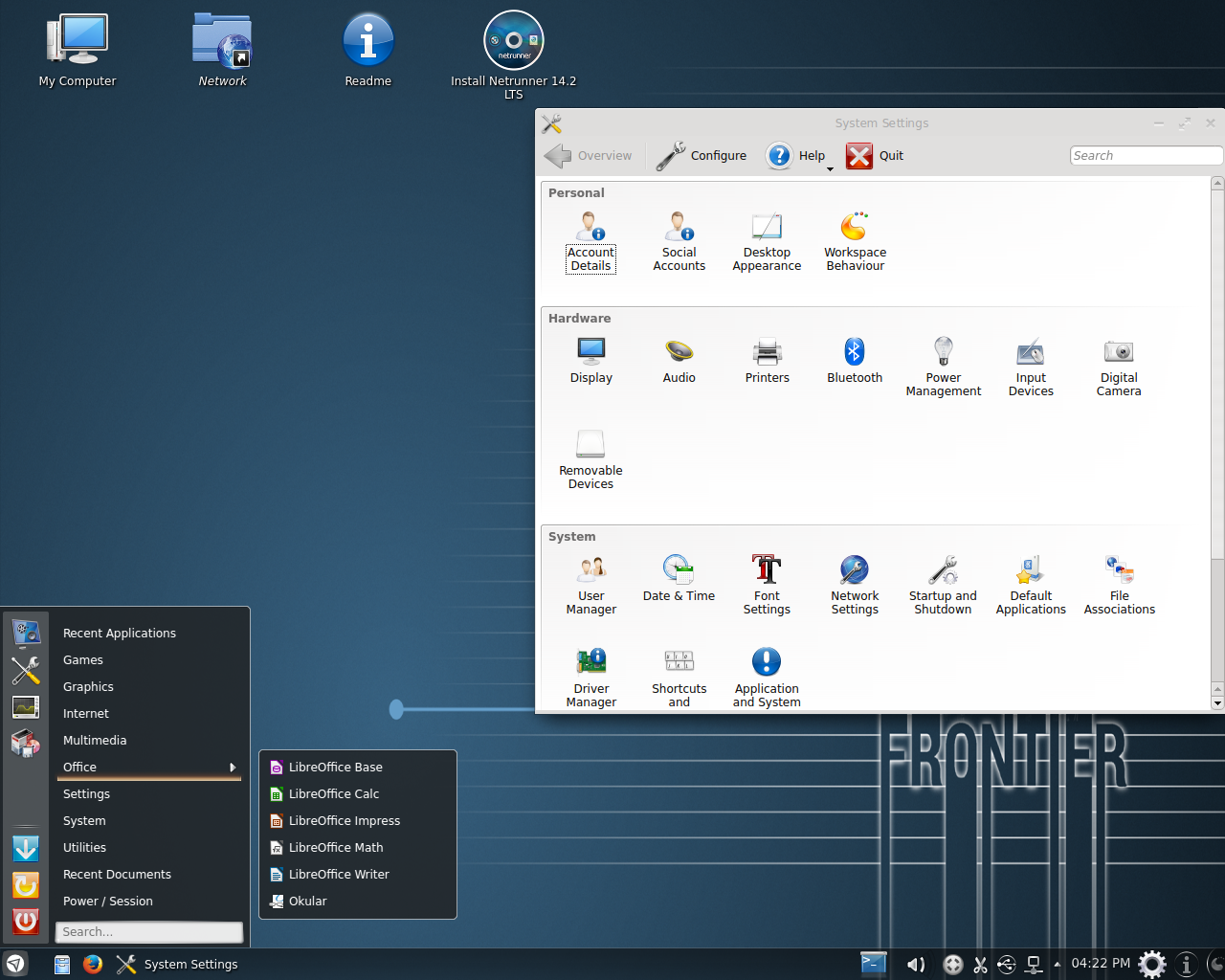
Task: Open Account Details settings
Action: (591, 241)
